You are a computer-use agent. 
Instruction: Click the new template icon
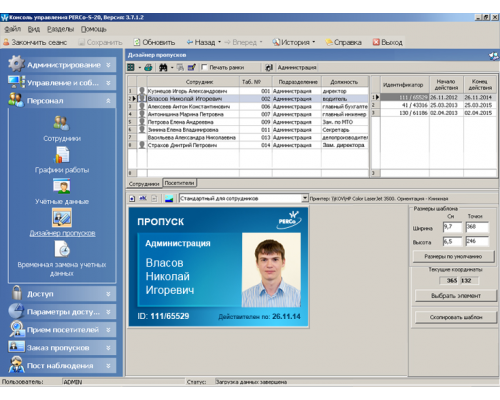(x=132, y=199)
